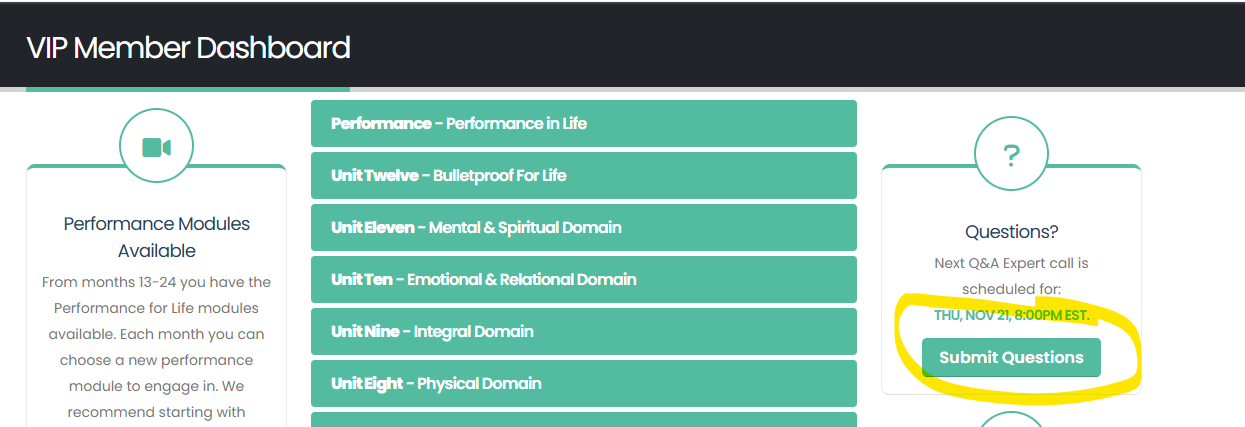Click the VIP Member Dashboard title

coord(188,48)
